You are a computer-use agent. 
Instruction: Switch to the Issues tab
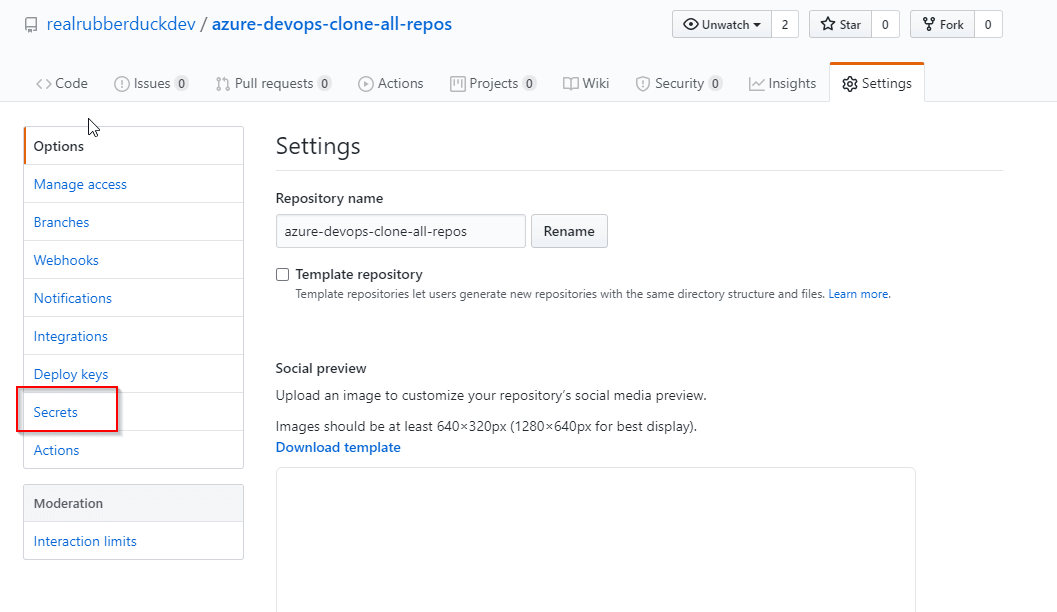click(x=151, y=84)
